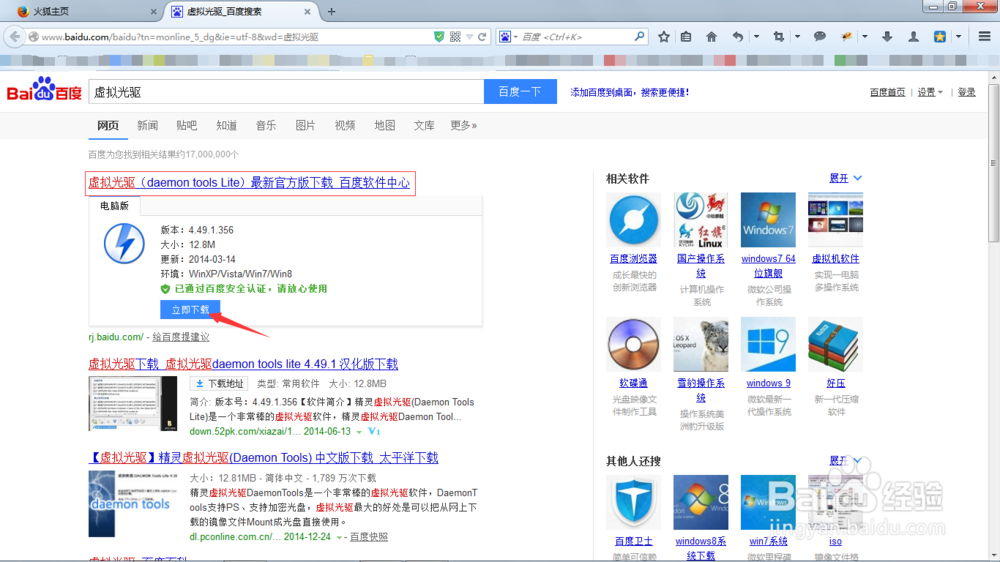Click the Daemon Tools lightning icon
This screenshot has height=562, width=1000.
tap(124, 243)
